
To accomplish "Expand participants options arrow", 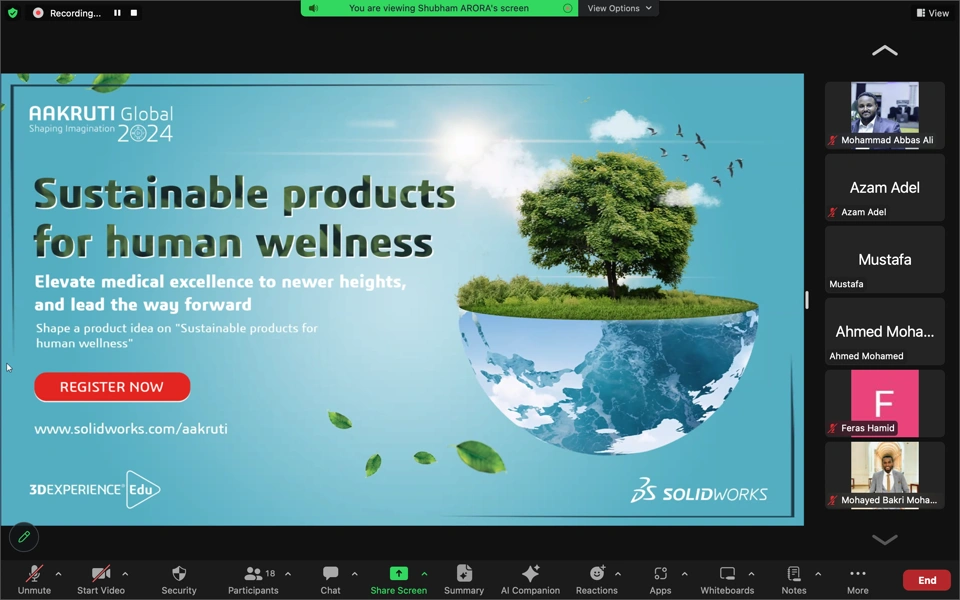I will tap(288, 574).
